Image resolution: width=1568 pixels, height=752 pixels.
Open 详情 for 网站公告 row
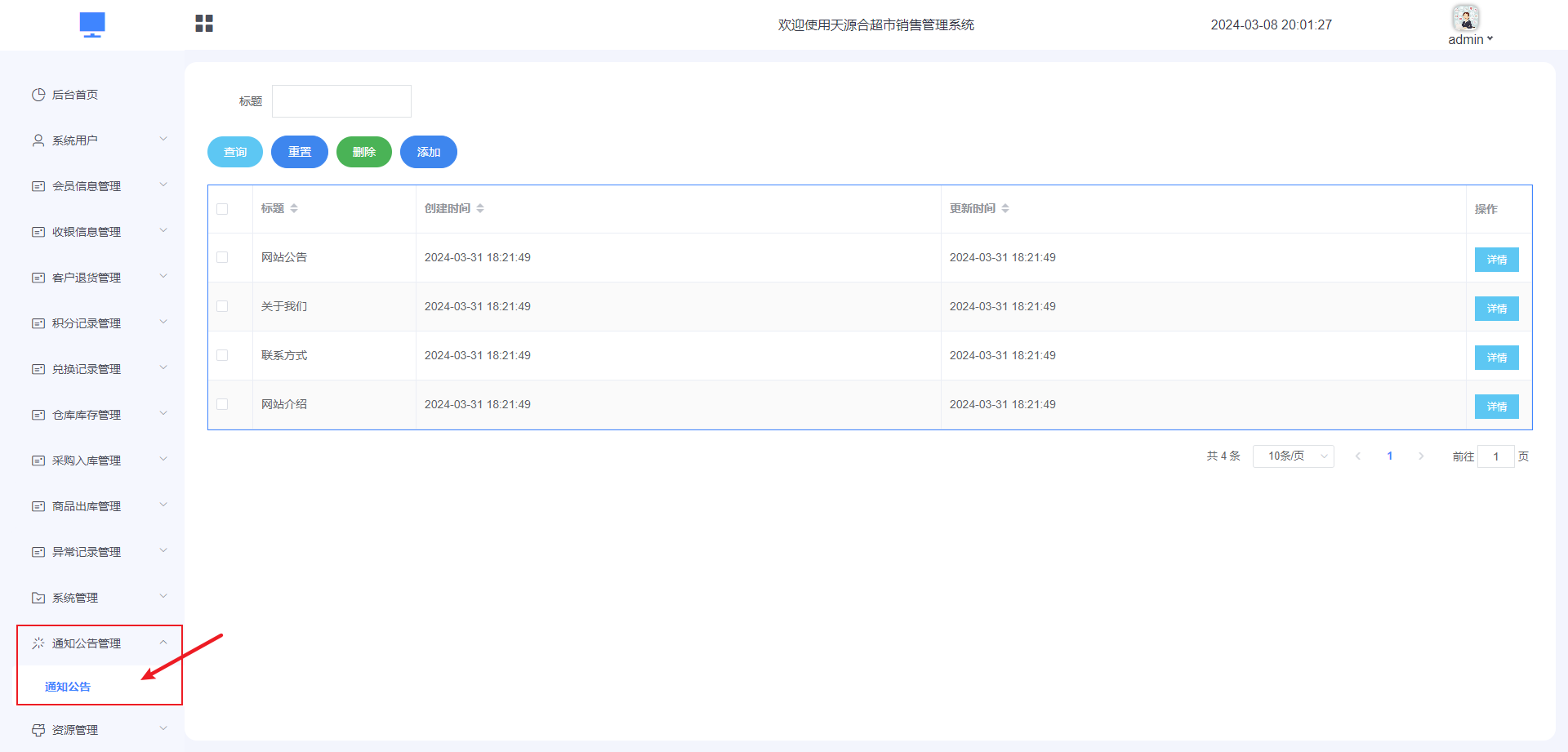1497,260
